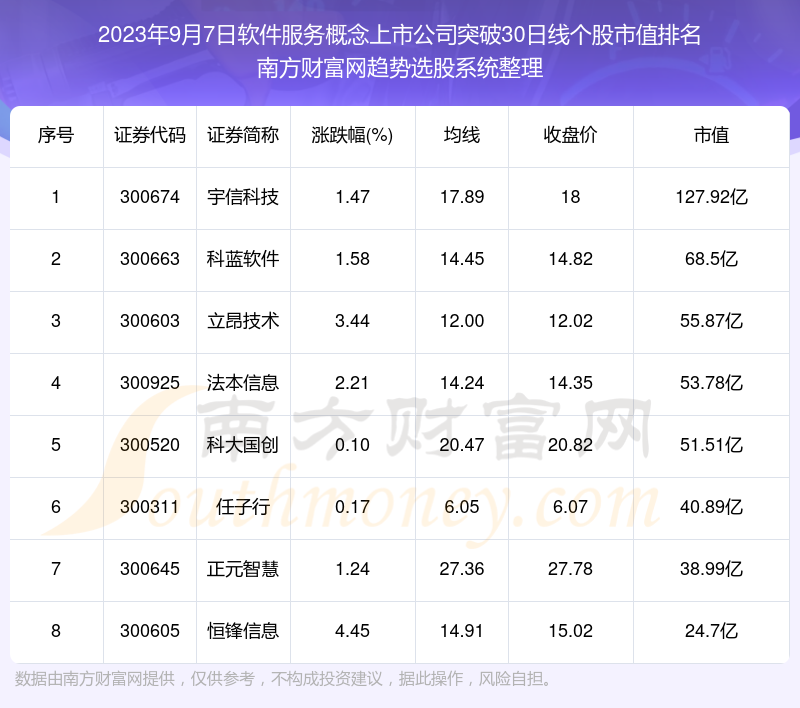Viewport: 800px width, 708px height.
Task: Select stock code 300663
Action: [149, 259]
